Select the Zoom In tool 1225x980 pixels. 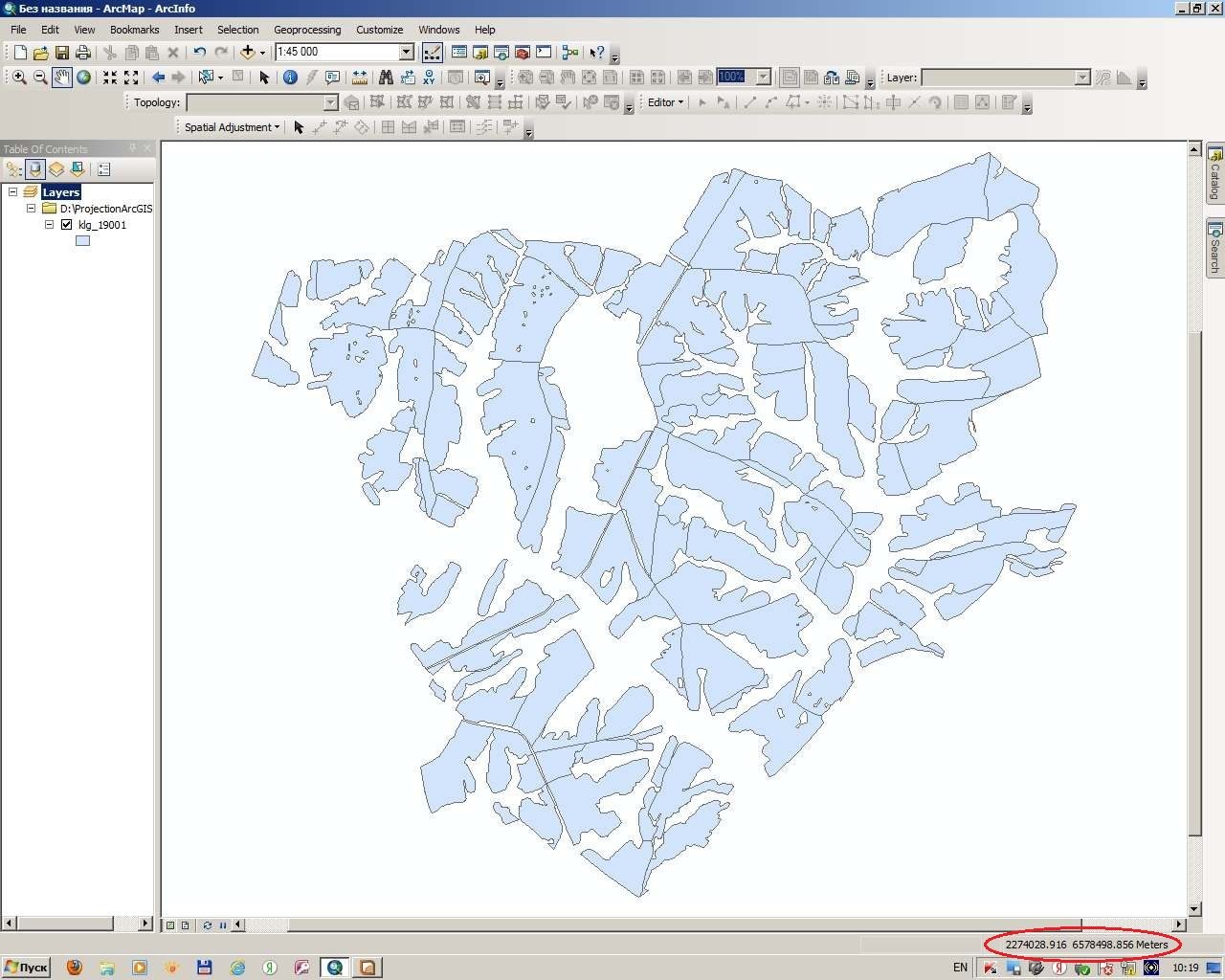pyautogui.click(x=18, y=78)
